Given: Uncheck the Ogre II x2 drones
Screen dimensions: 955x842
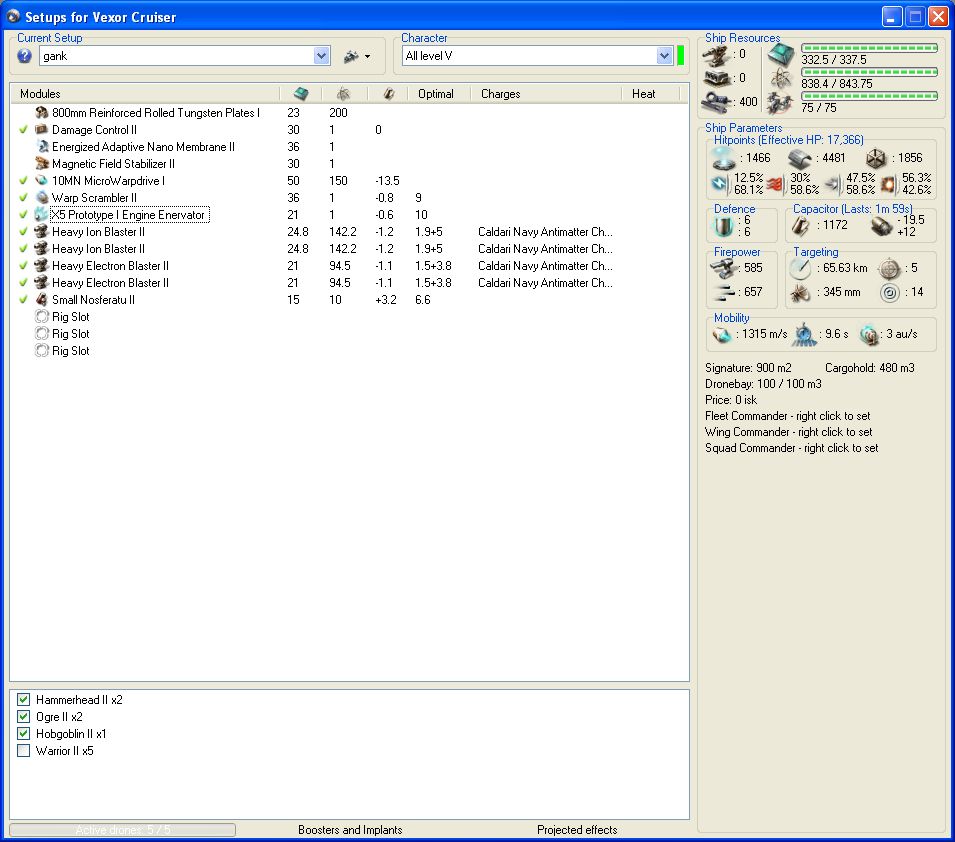Looking at the screenshot, I should click(x=24, y=717).
